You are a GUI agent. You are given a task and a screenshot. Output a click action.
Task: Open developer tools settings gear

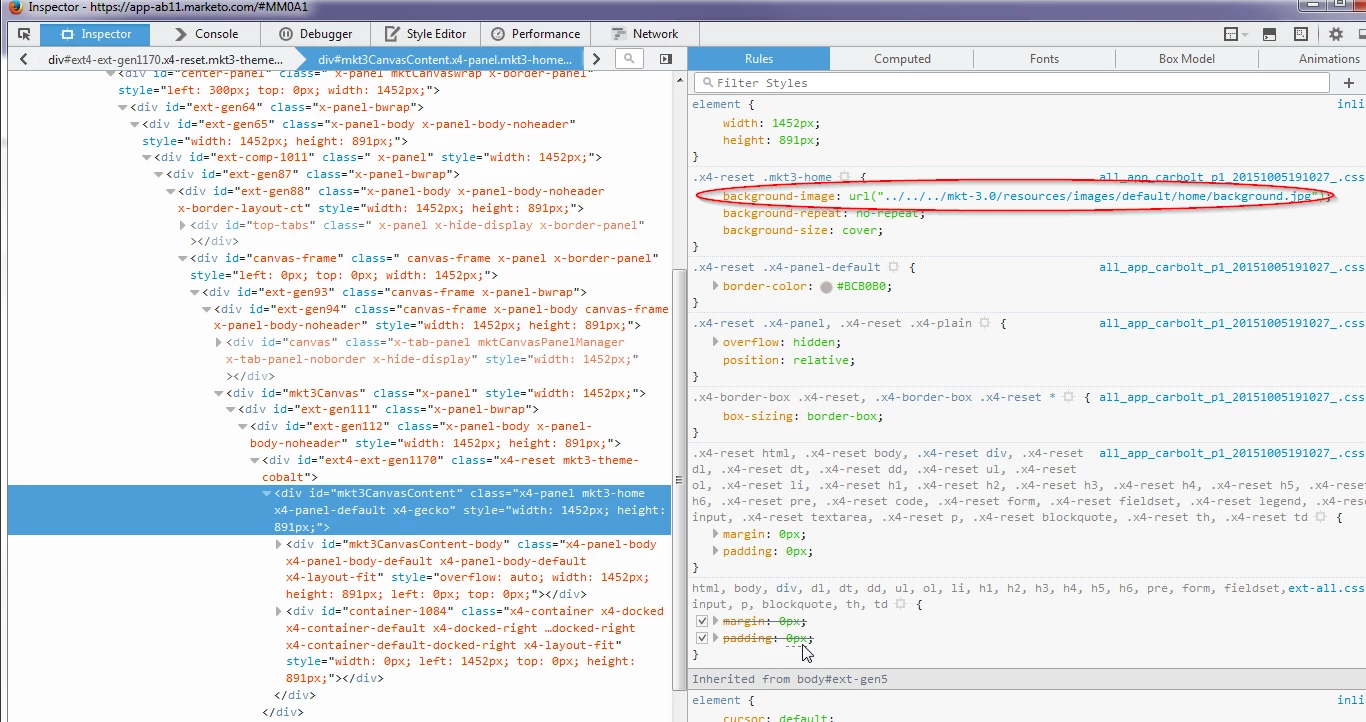point(1336,34)
